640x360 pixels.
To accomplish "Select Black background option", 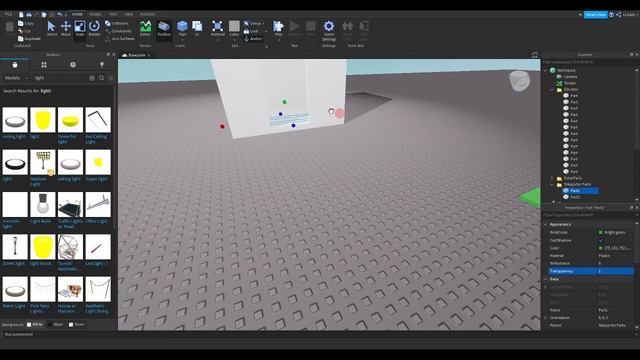I will 56,324.
